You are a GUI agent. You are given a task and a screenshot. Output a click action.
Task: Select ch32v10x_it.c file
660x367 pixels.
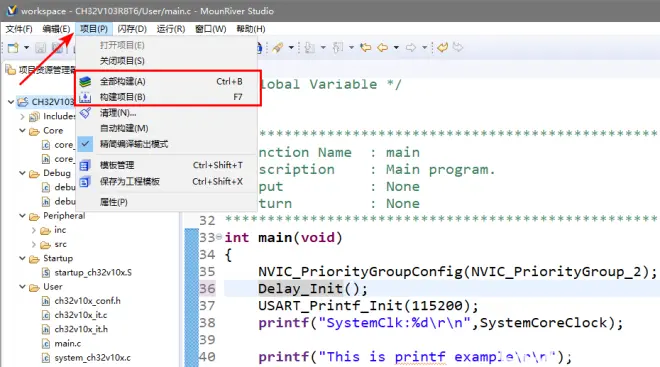[81, 315]
